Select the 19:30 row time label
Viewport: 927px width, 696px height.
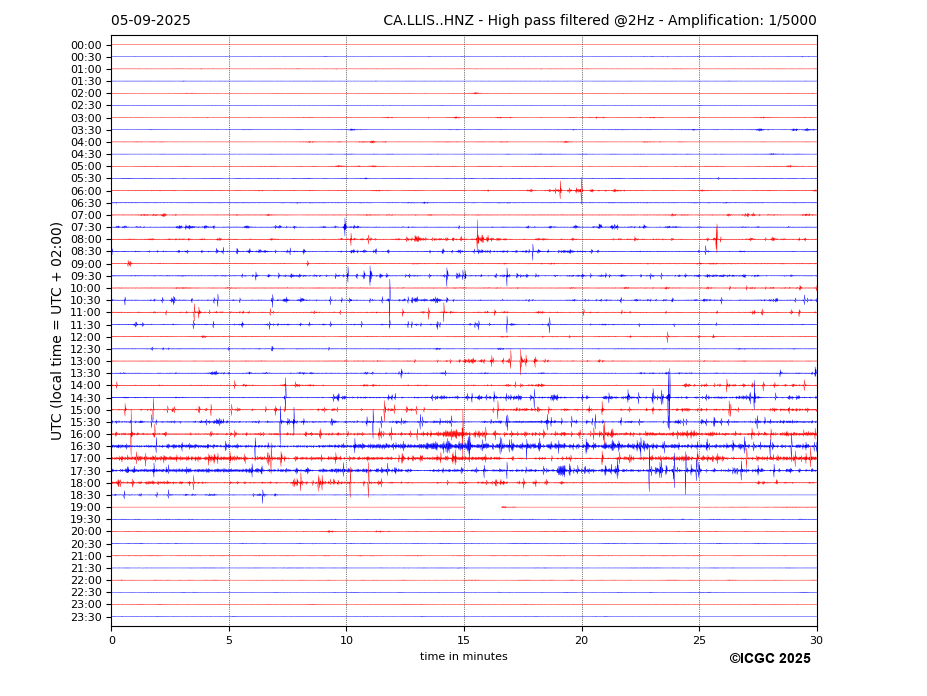86,520
